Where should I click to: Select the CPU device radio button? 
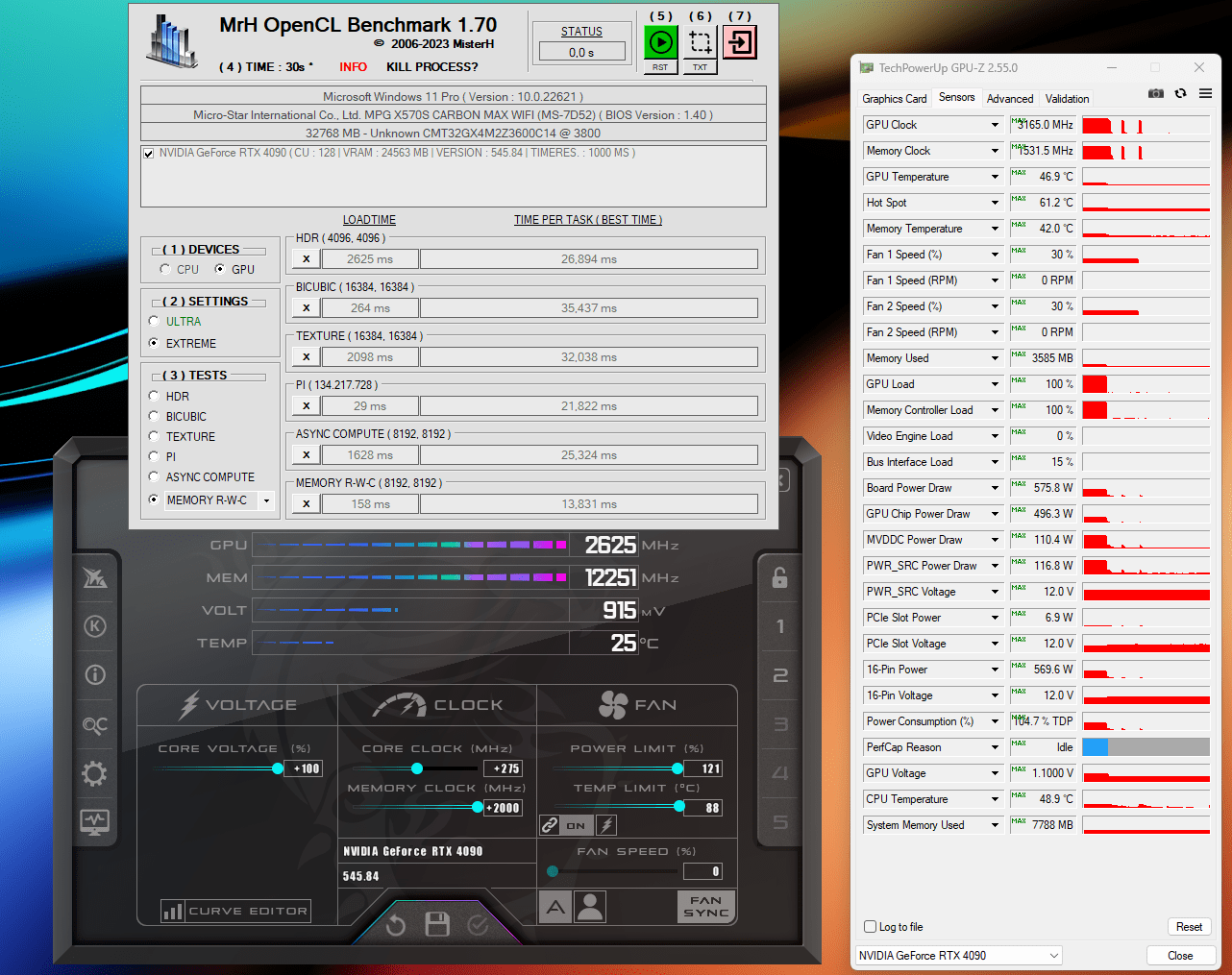165,269
